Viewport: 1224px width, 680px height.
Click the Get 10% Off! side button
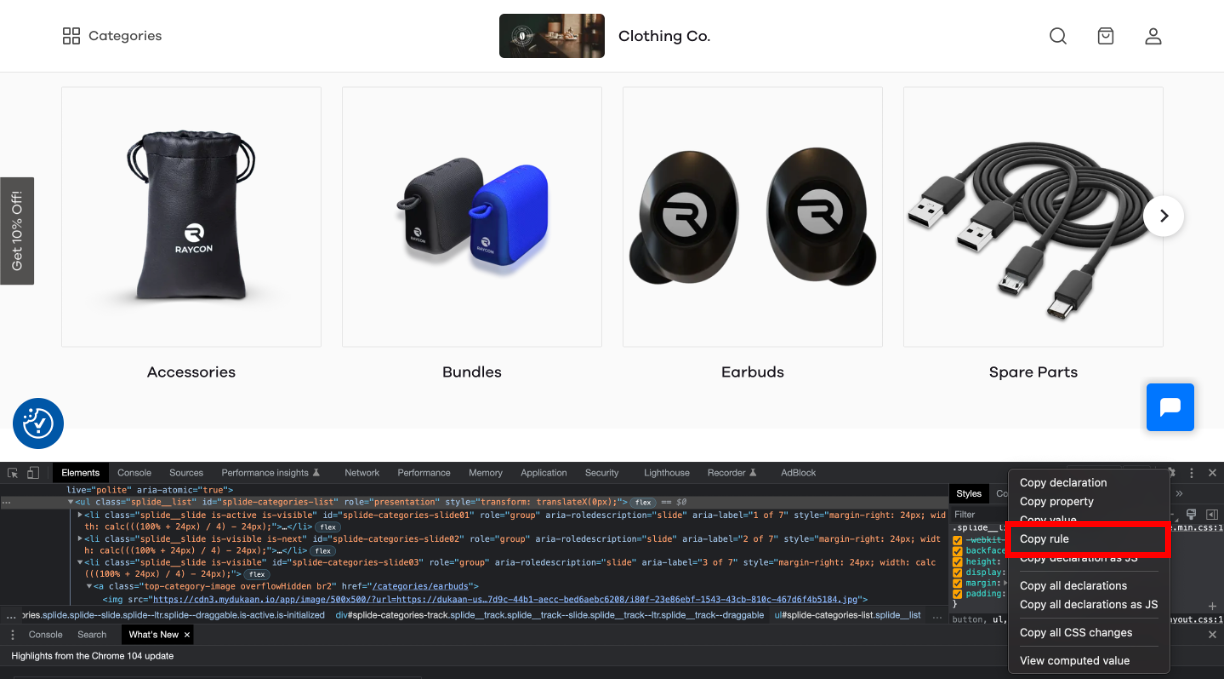17,231
